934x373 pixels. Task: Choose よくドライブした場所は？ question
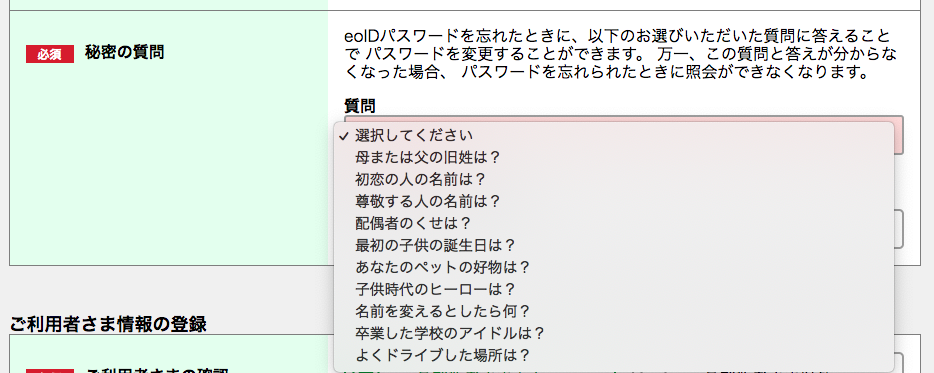614,356
